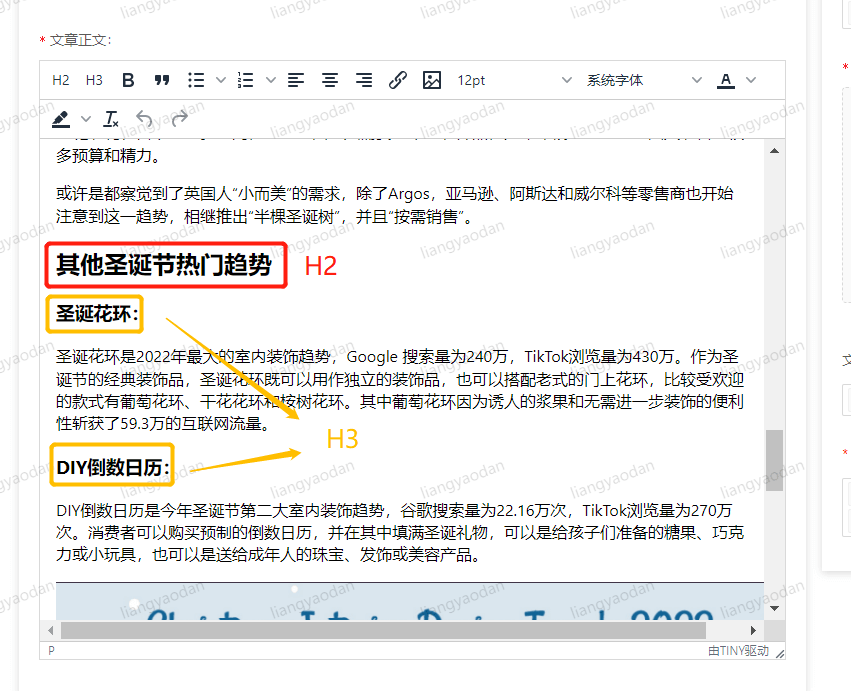Clear formatting from the selected text
This screenshot has width=851, height=691.
[111, 119]
